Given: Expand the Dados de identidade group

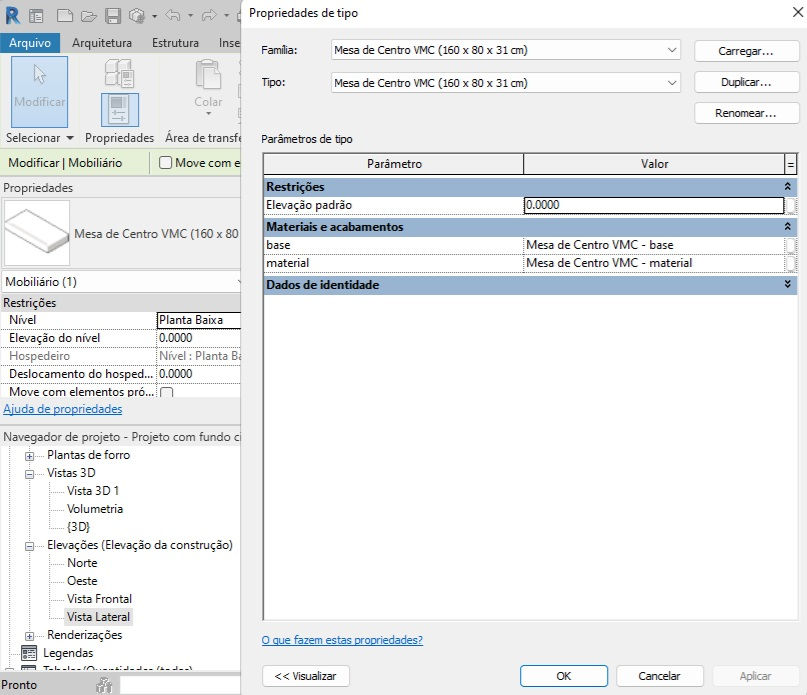Looking at the screenshot, I should (787, 284).
